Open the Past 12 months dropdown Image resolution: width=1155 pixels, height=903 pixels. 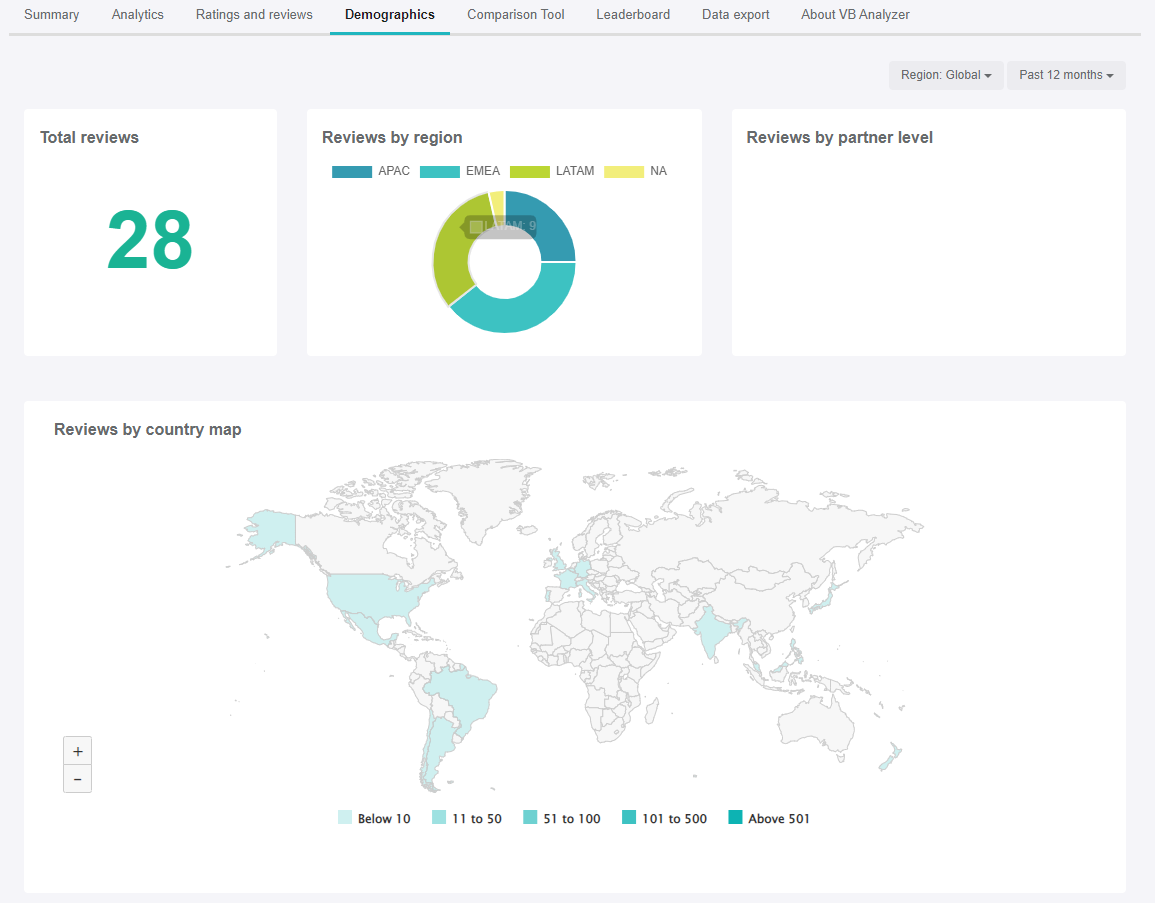1065,75
